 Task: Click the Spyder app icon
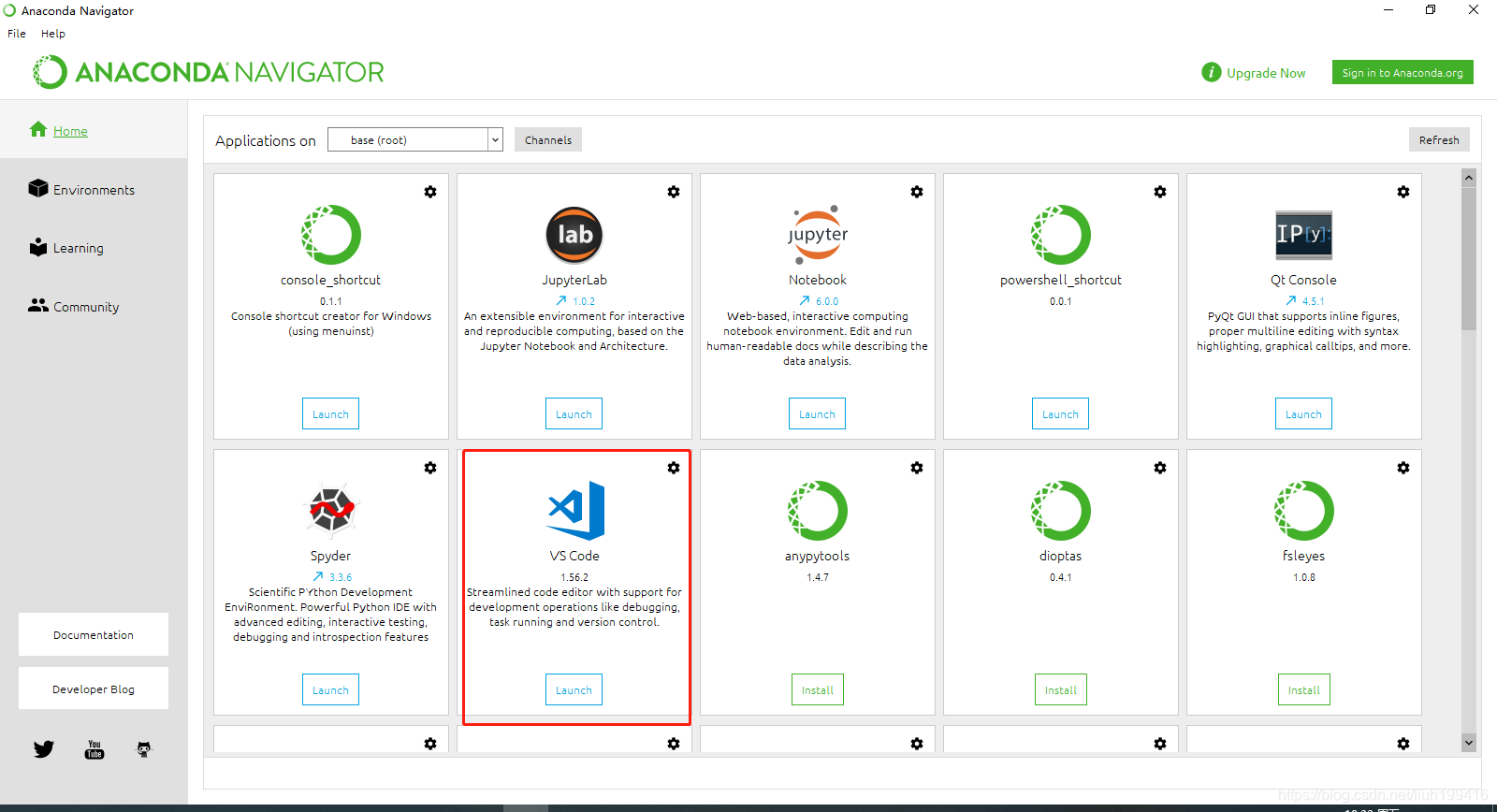(331, 511)
